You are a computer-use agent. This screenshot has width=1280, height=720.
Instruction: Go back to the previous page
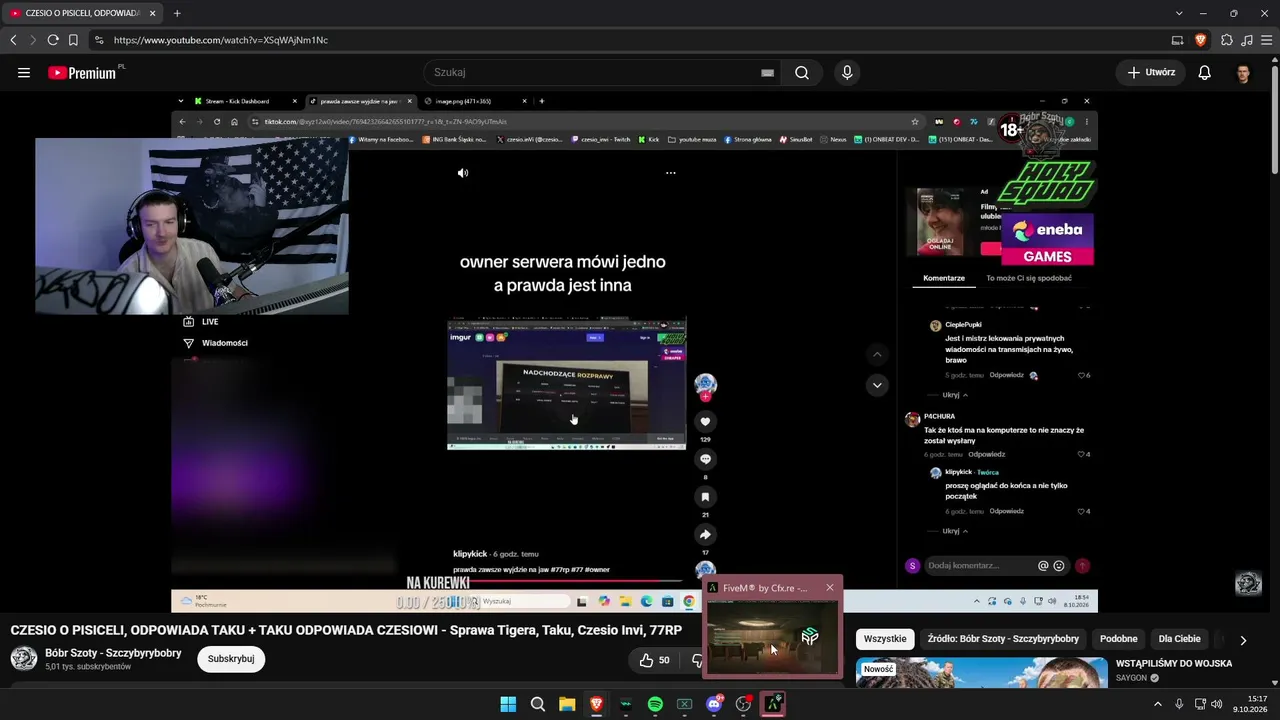coord(13,40)
